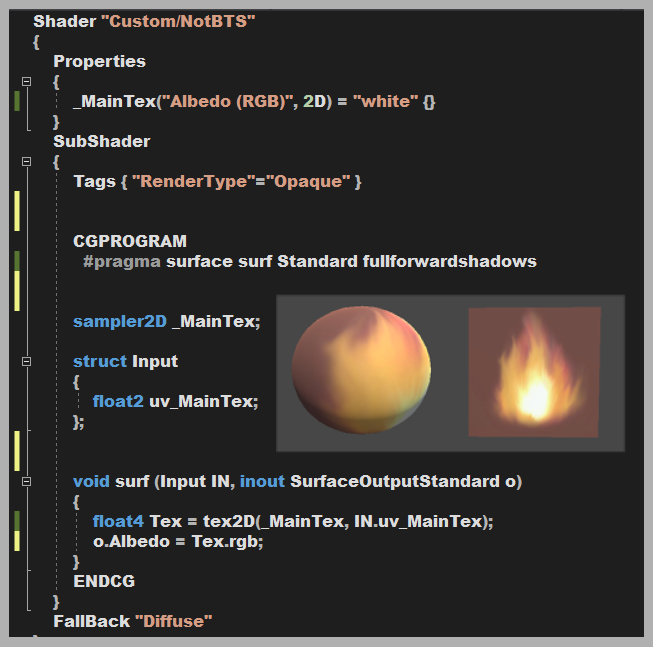This screenshot has height=647, width=653.
Task: Click the SubShader keyword
Action: (x=102, y=142)
